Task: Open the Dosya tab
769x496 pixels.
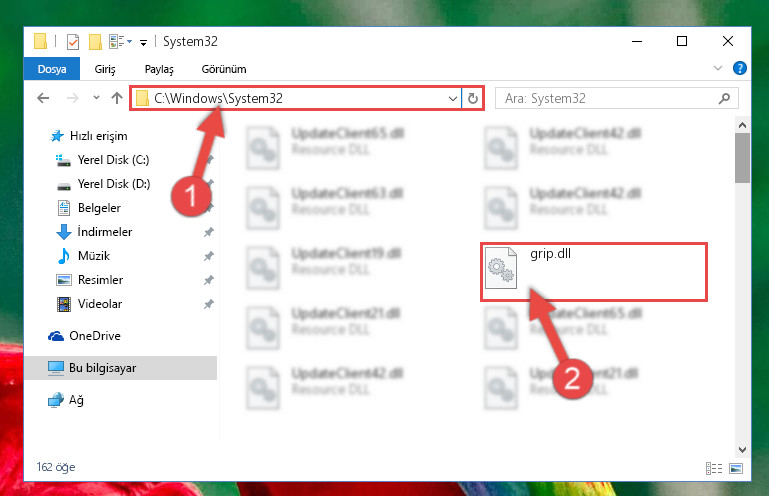Action: tap(52, 69)
